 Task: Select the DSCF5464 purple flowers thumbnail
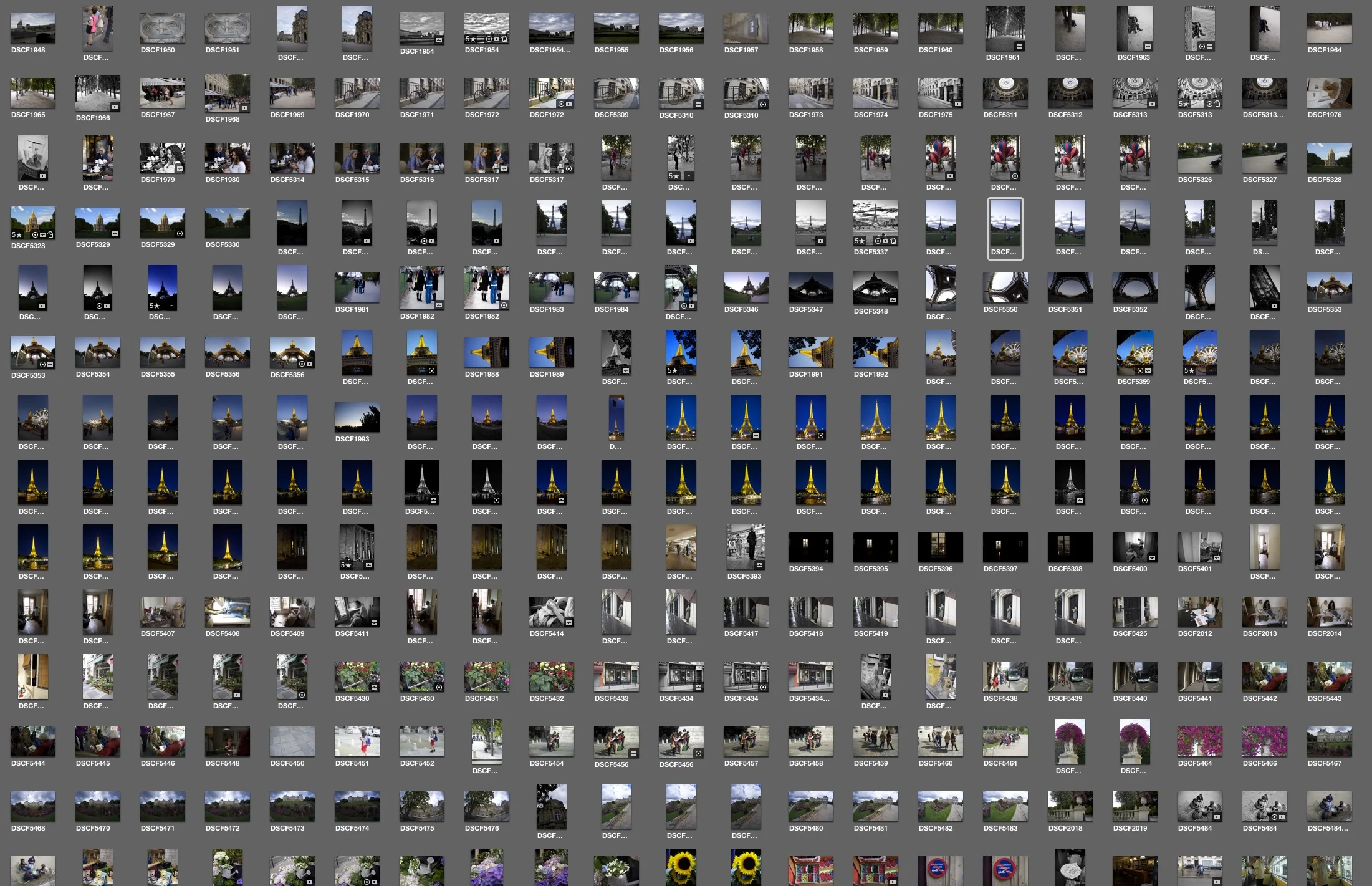[1199, 742]
